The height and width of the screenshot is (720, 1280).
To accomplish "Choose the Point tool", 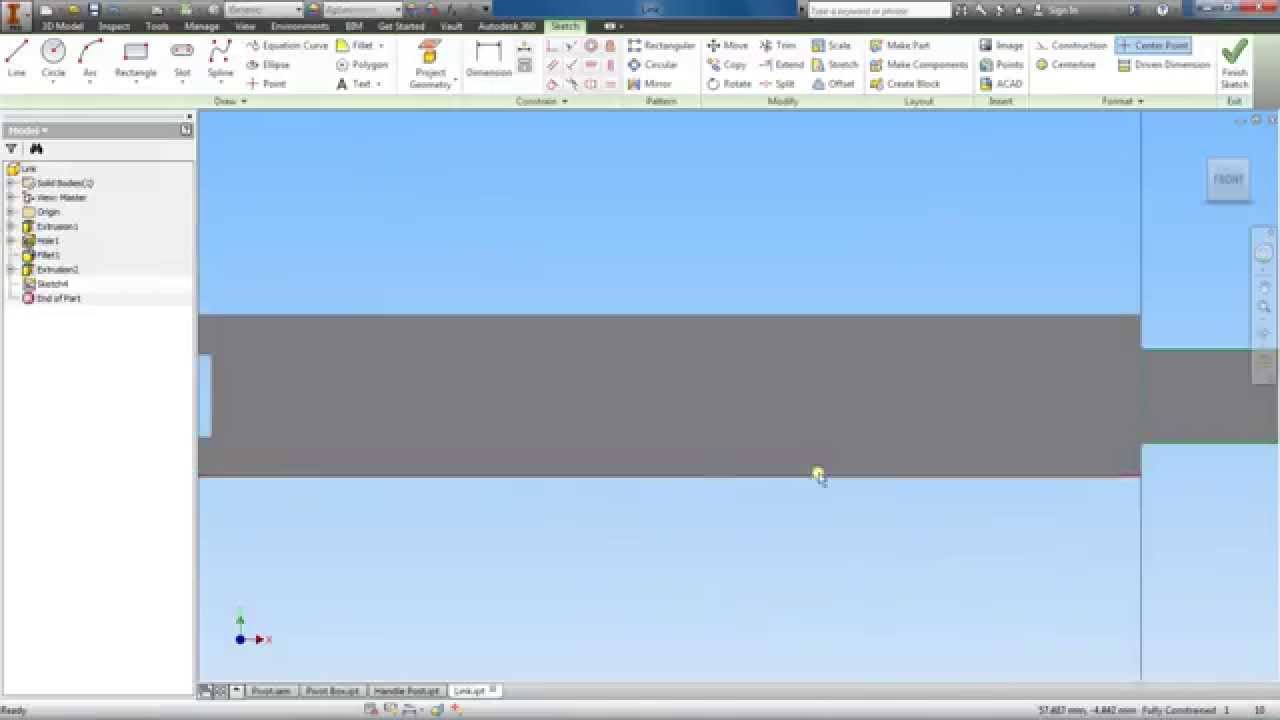I will (266, 84).
